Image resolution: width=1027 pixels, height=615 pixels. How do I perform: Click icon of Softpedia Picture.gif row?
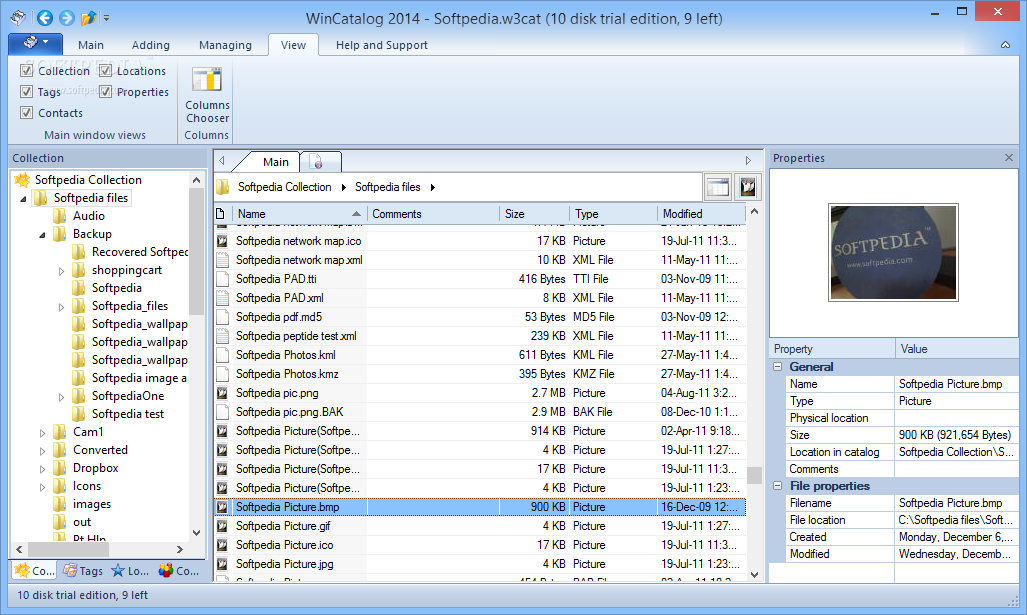[223, 526]
